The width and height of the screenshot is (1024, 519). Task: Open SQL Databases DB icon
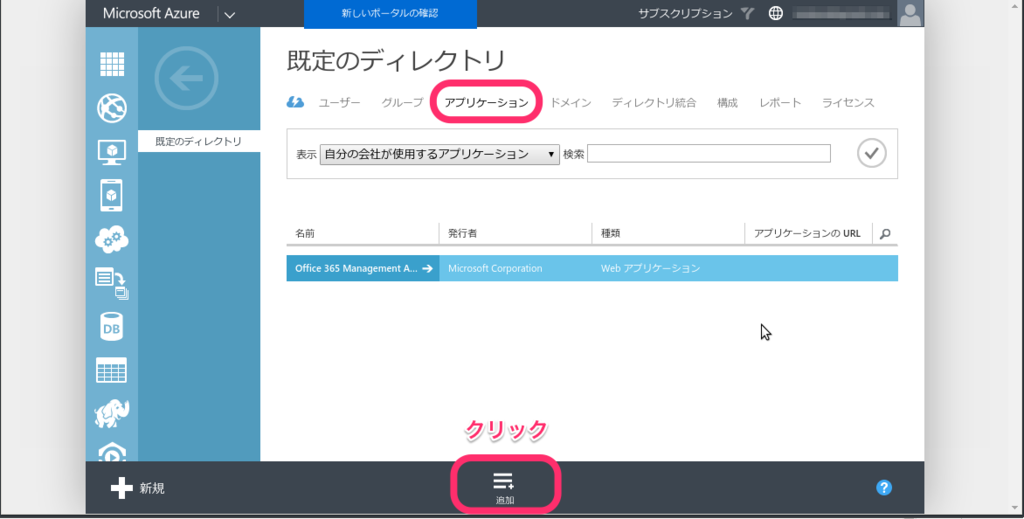[112, 326]
